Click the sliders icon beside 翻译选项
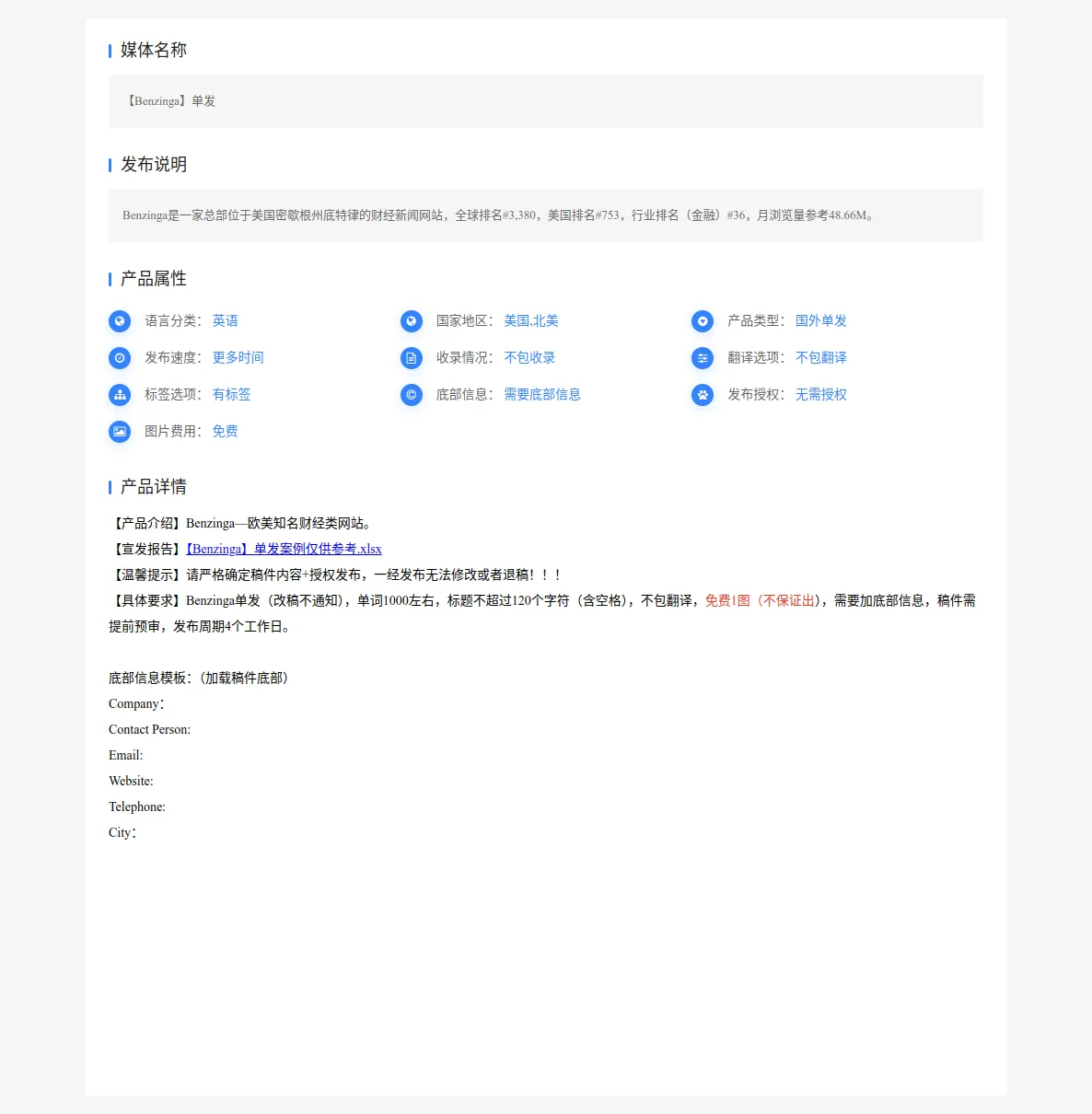The height and width of the screenshot is (1114, 1092). click(x=703, y=358)
